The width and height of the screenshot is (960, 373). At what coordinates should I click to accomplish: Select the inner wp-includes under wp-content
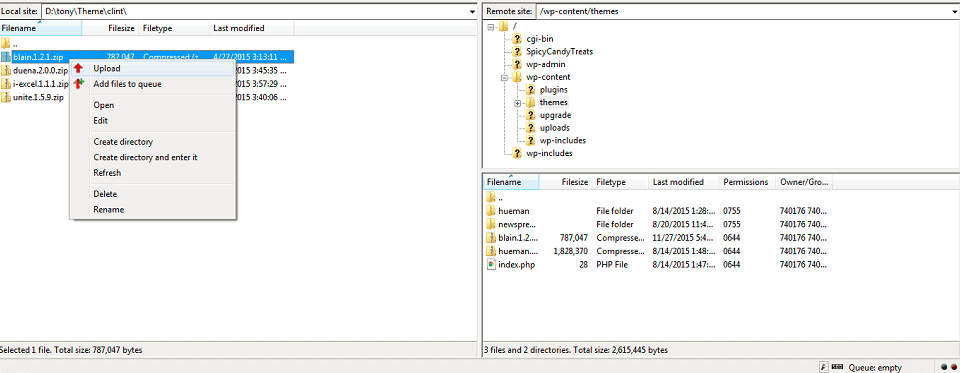click(x=563, y=141)
